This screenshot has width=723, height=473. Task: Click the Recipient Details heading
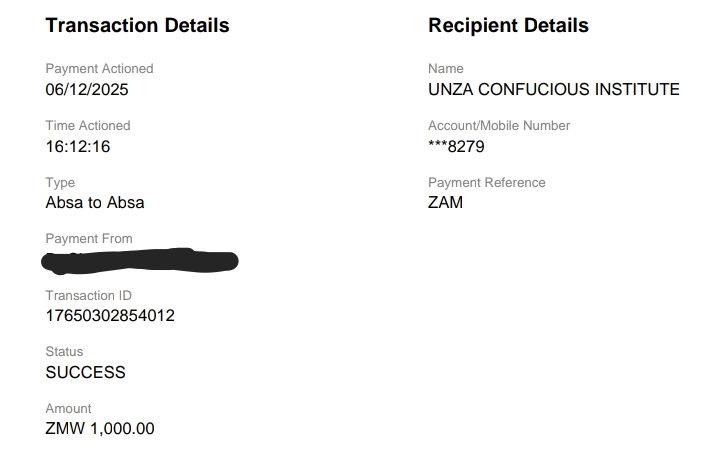click(508, 26)
